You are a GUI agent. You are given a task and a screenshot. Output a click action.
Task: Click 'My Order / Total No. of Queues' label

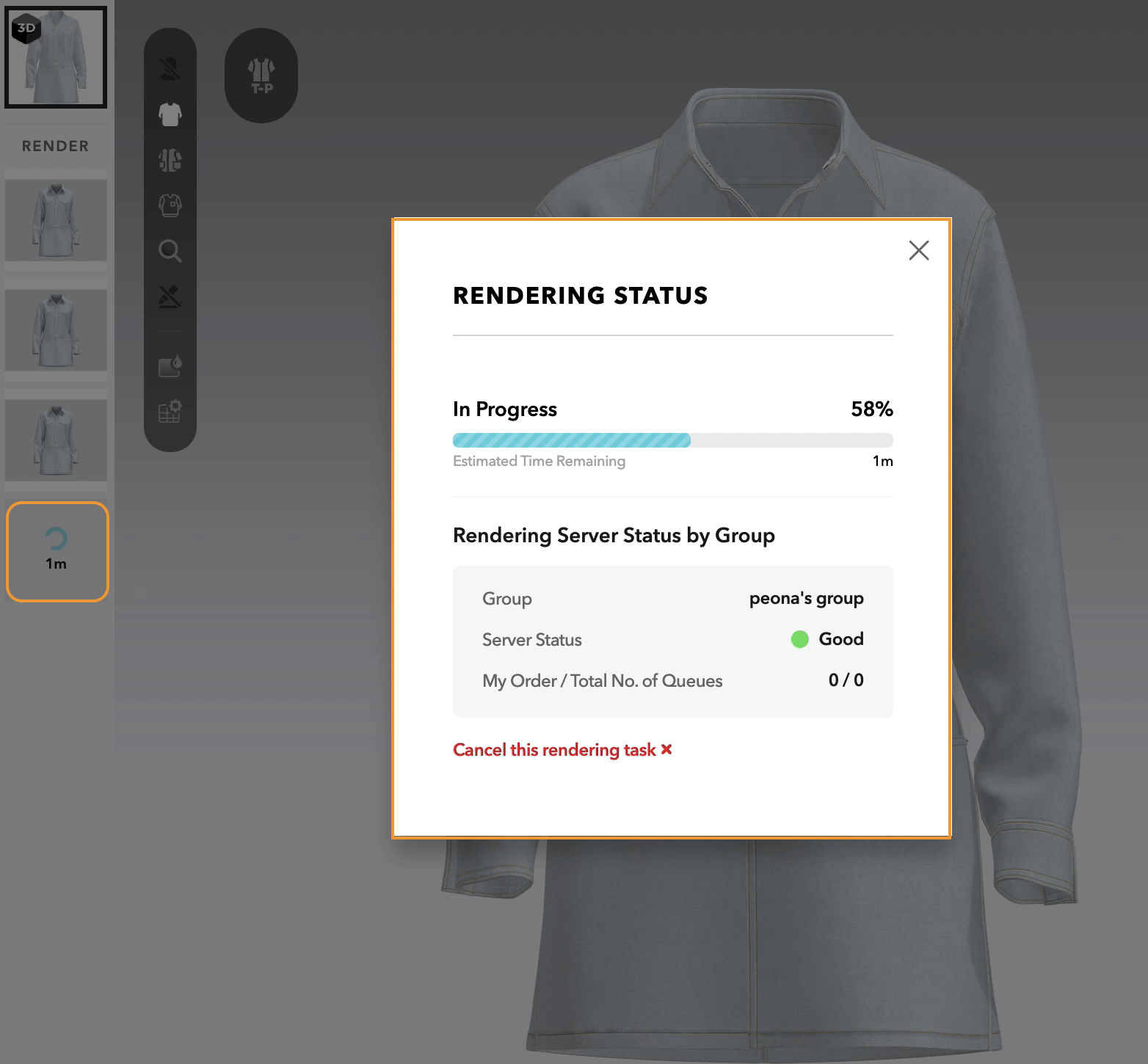pos(603,681)
